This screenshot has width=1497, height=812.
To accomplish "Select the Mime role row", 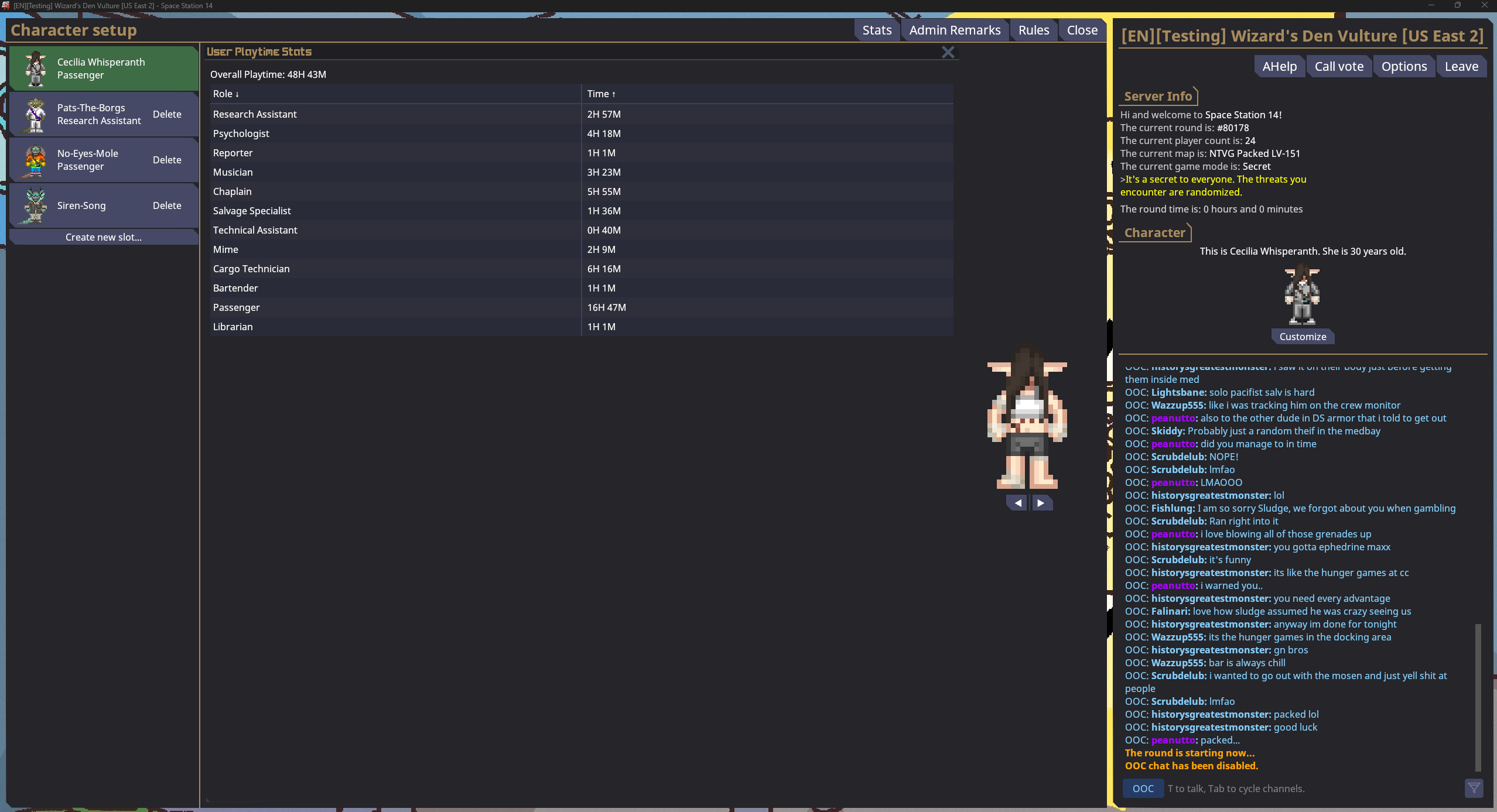I will point(582,249).
